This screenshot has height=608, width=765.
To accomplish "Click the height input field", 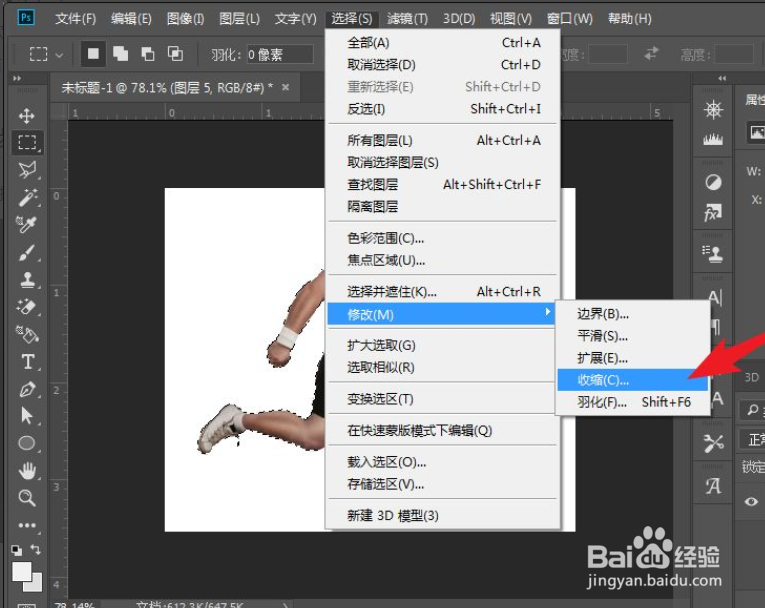I will [x=734, y=54].
